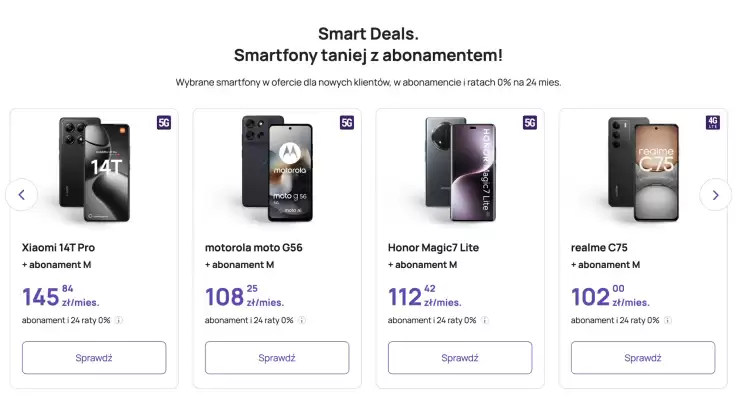Open the motorola moto G56 product image

point(277,168)
